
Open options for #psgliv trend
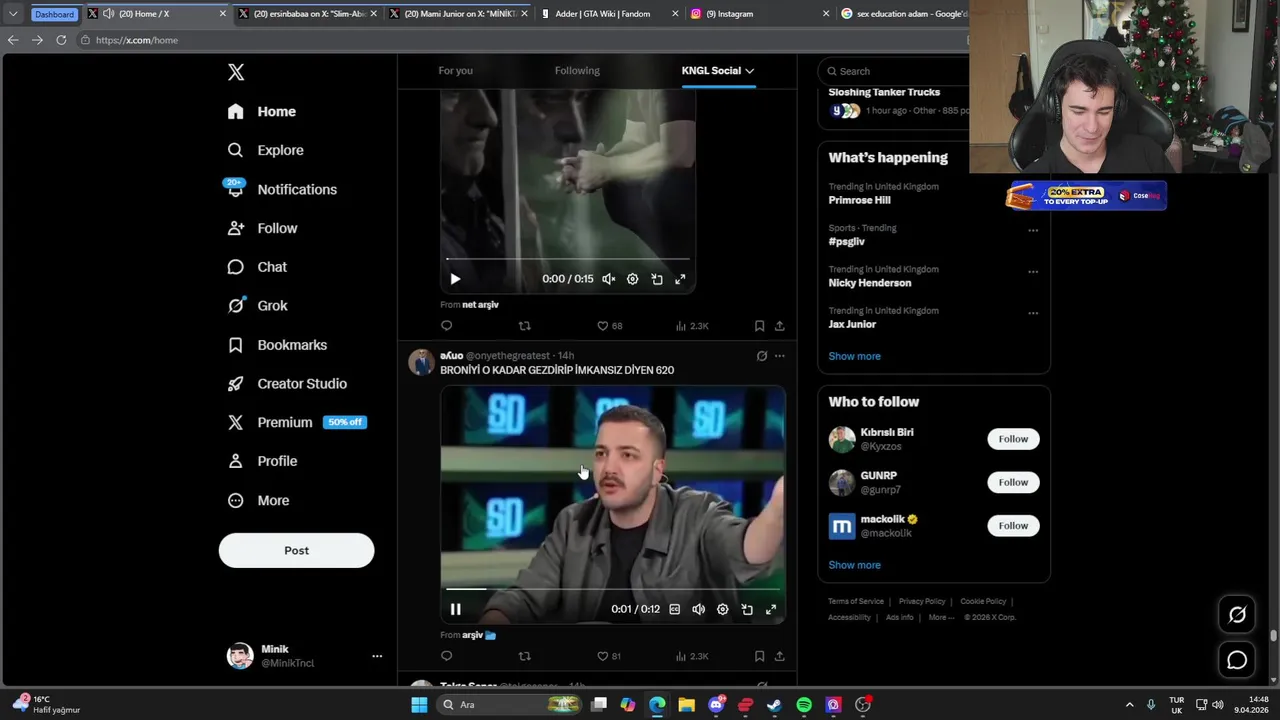(x=1033, y=230)
